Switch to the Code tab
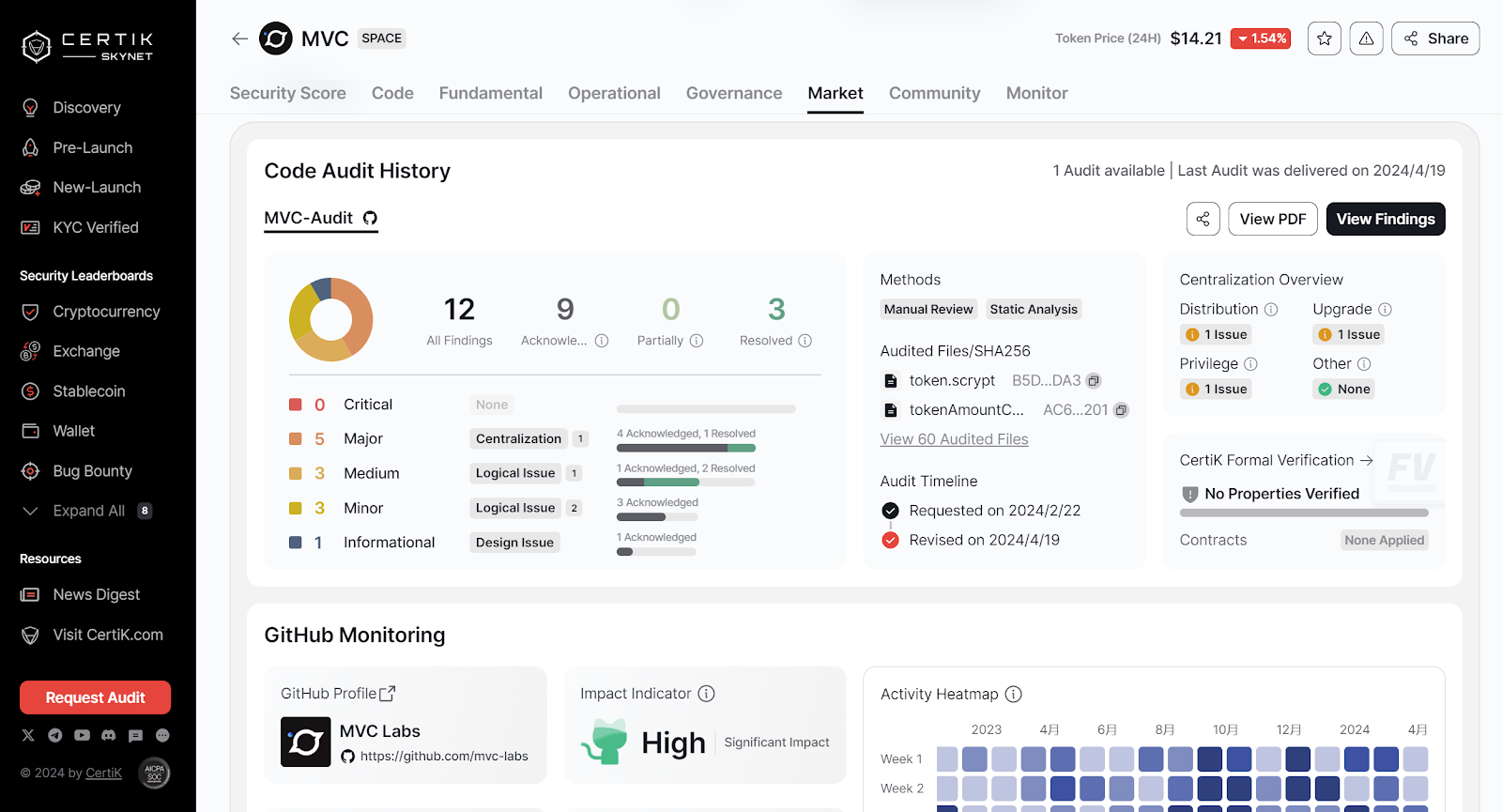This screenshot has height=812, width=1502. click(392, 93)
